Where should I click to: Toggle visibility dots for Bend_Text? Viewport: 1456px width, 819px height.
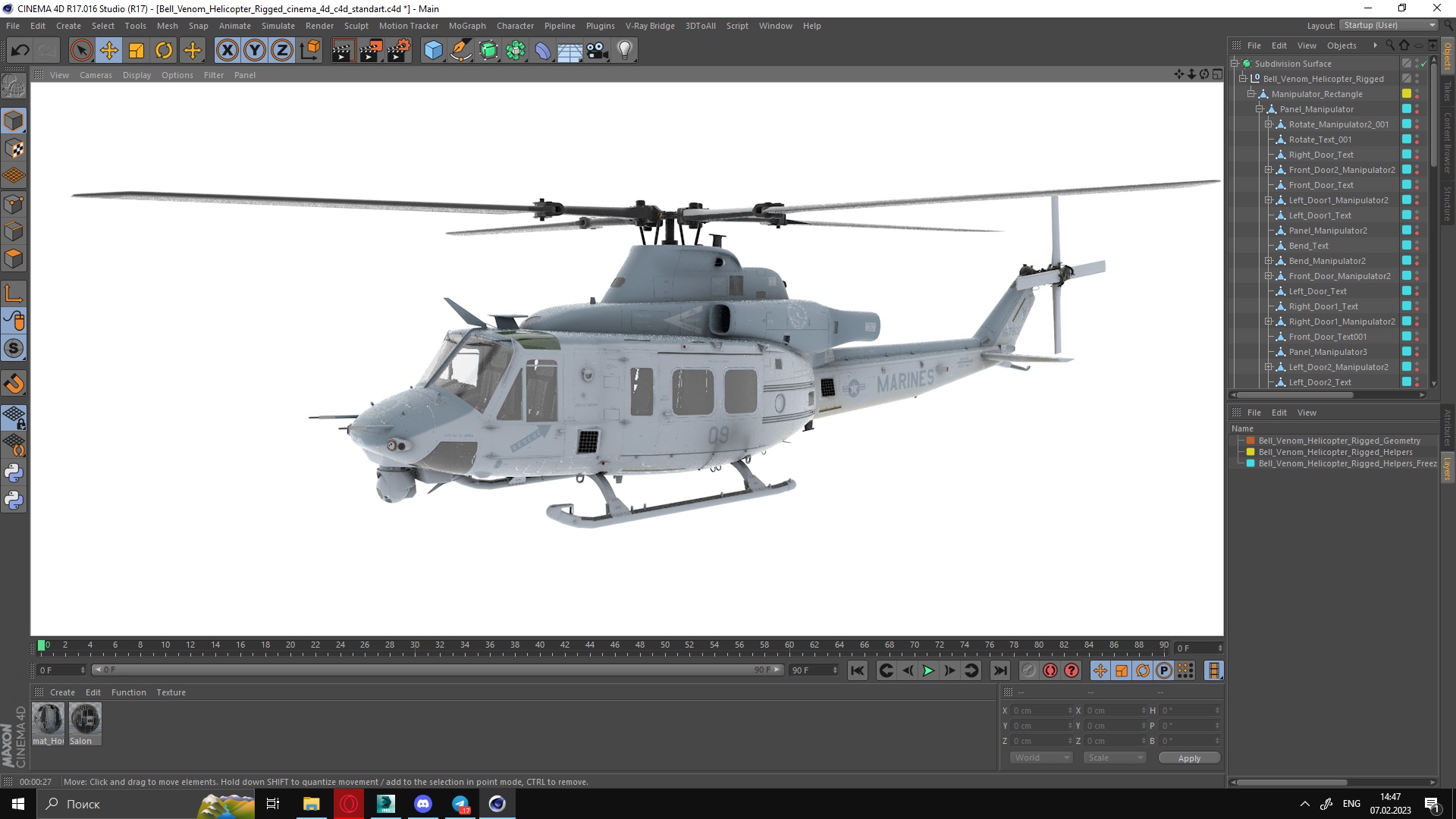point(1417,246)
